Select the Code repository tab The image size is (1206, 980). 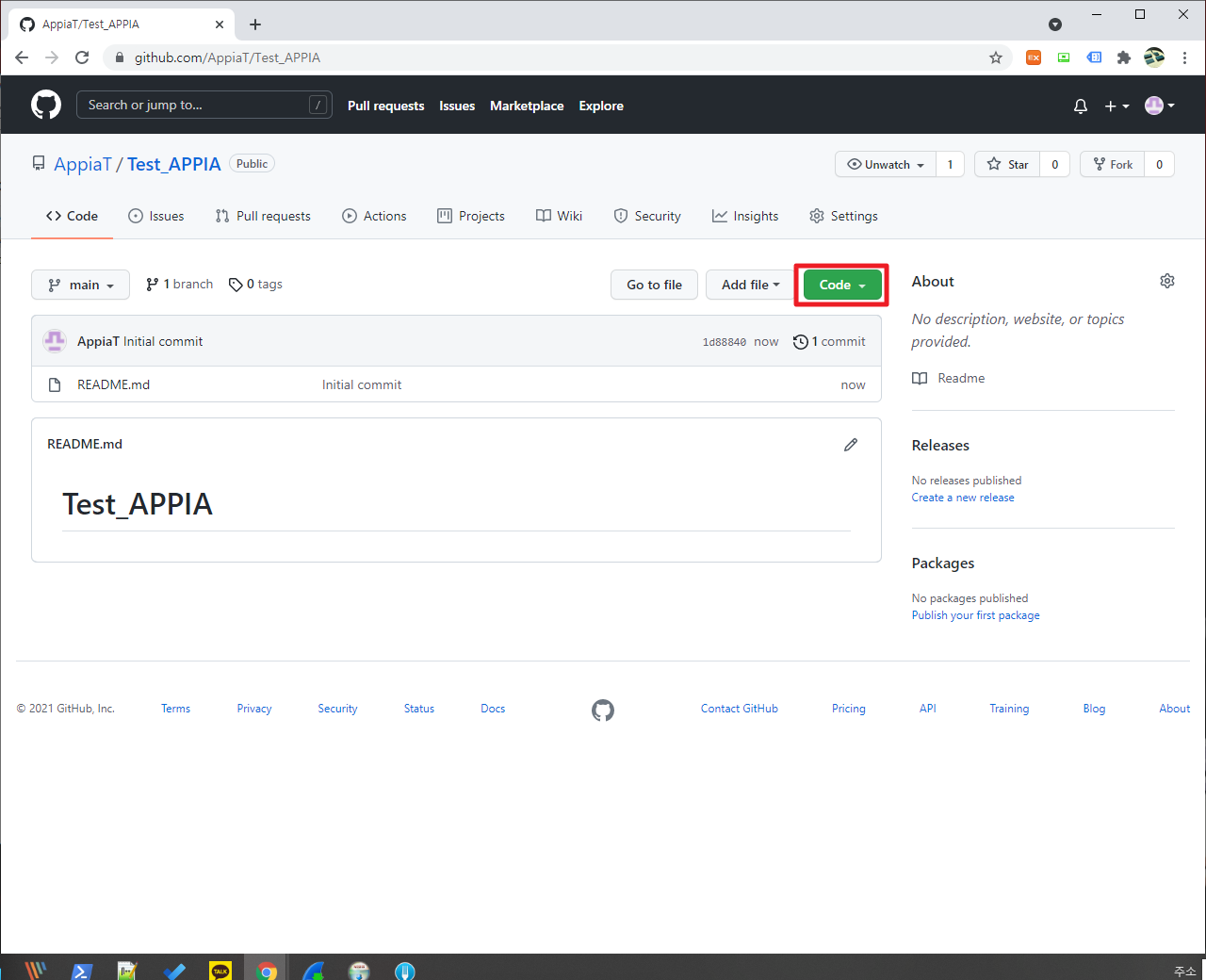[72, 216]
